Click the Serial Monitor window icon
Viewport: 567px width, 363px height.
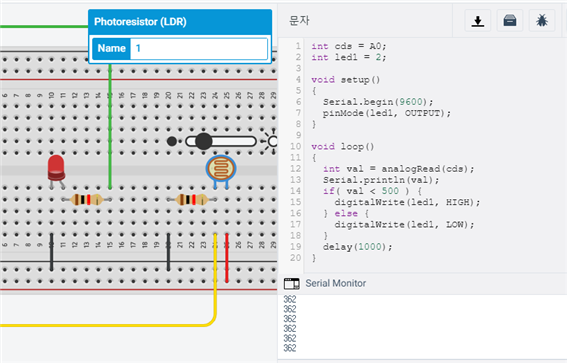[291, 283]
